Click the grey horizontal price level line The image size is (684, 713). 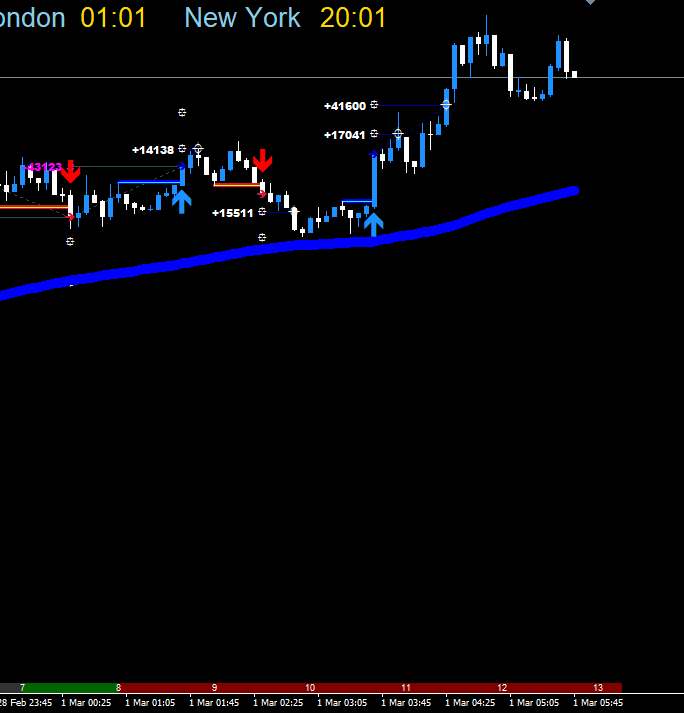342,78
